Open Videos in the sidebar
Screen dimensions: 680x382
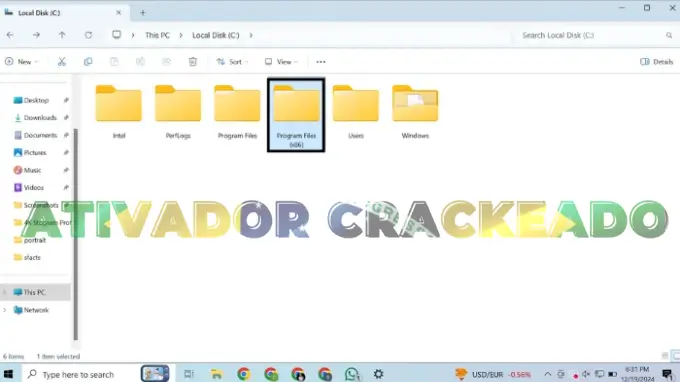click(33, 187)
